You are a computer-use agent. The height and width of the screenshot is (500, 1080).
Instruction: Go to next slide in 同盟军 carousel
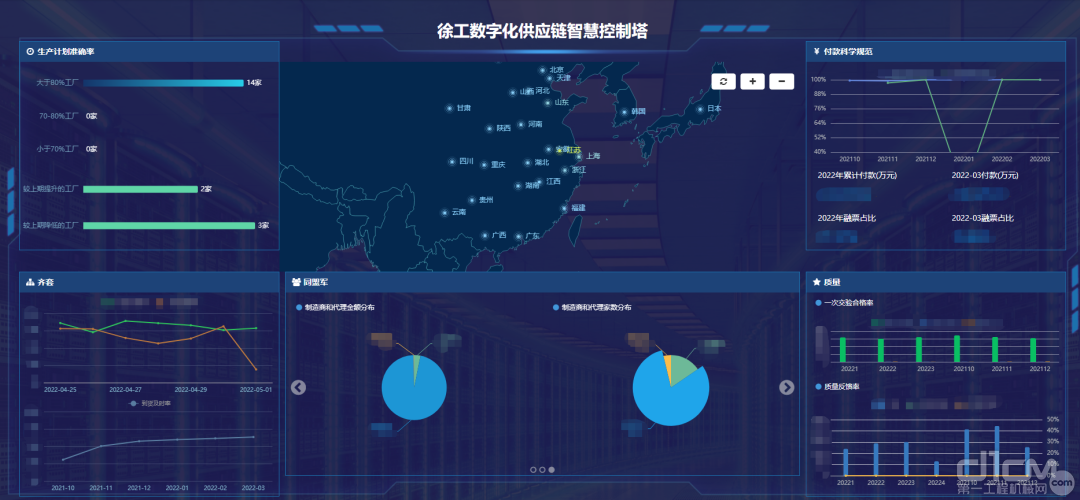coord(787,388)
